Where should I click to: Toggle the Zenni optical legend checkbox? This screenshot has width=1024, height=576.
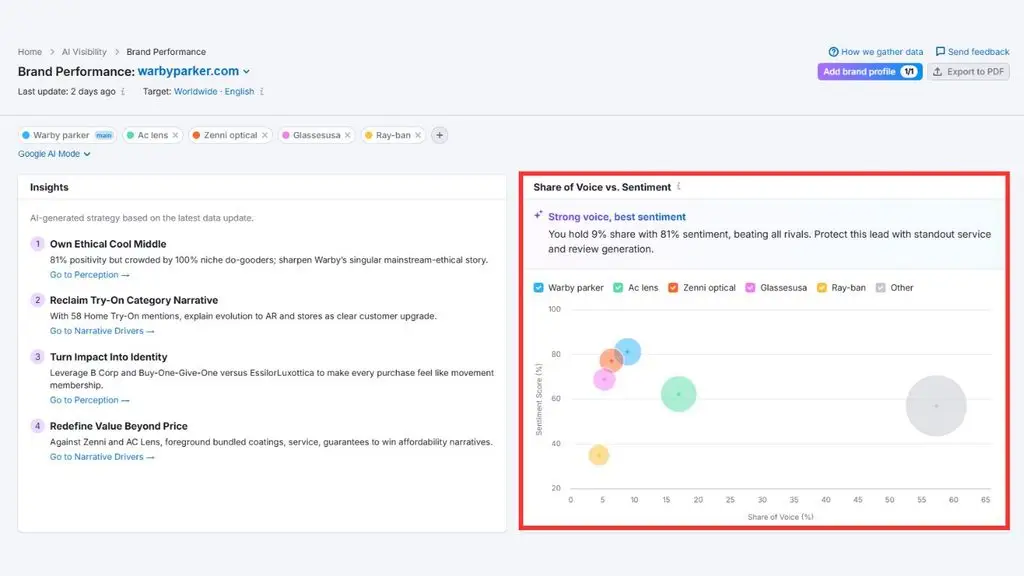coord(673,287)
